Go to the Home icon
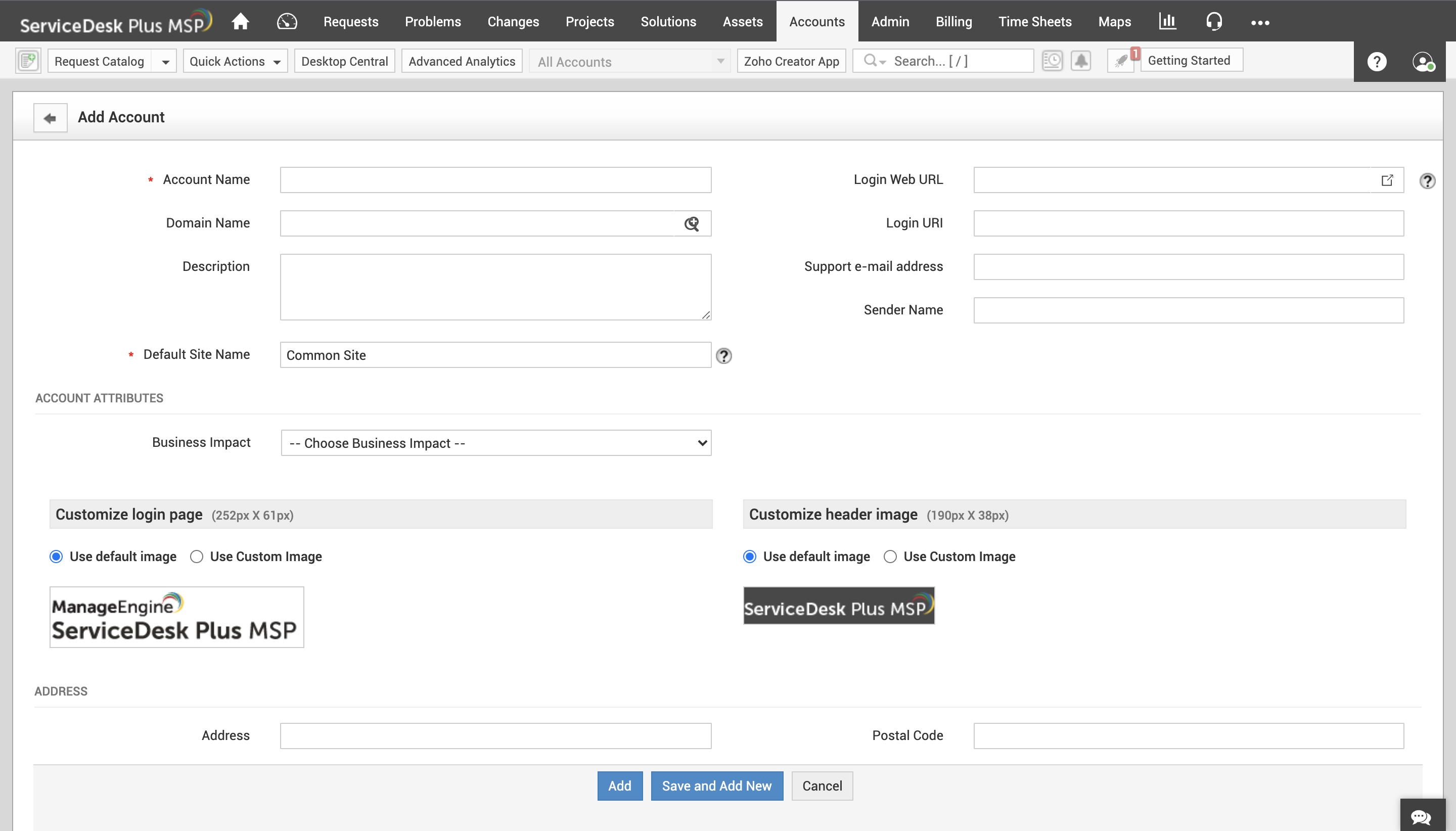 click(240, 22)
